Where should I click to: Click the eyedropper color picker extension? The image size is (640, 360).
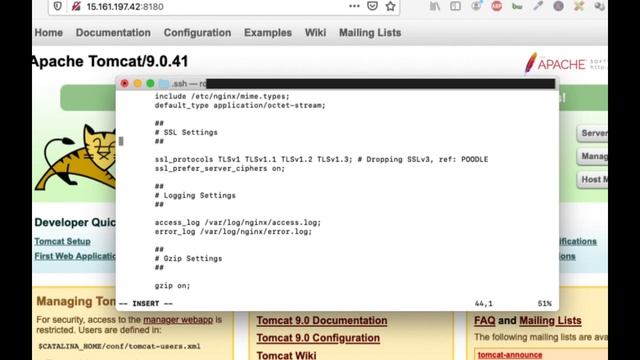(x=538, y=6)
